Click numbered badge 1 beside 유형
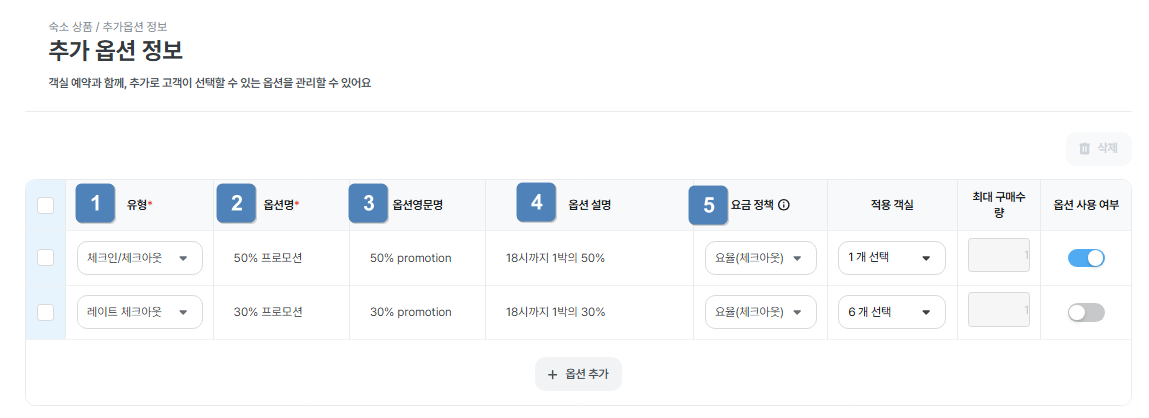 pyautogui.click(x=95, y=204)
